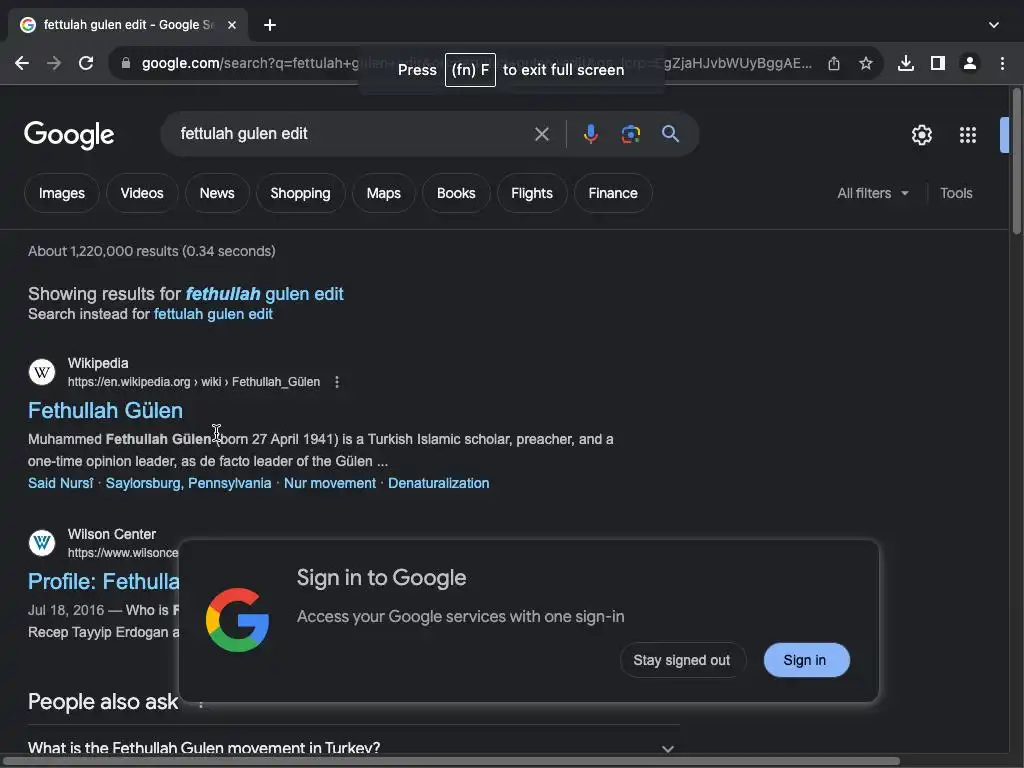
Task: Toggle the browser side panel
Action: point(938,63)
